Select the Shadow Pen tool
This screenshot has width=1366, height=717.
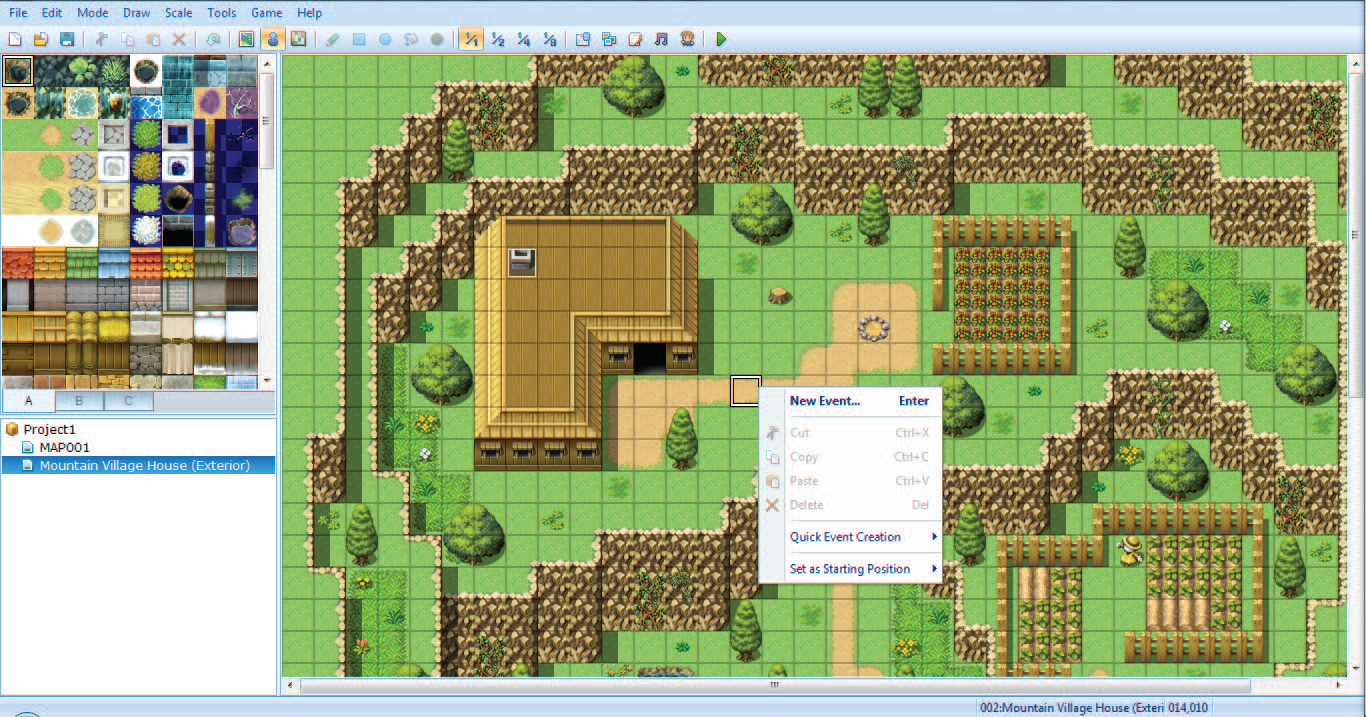437,40
